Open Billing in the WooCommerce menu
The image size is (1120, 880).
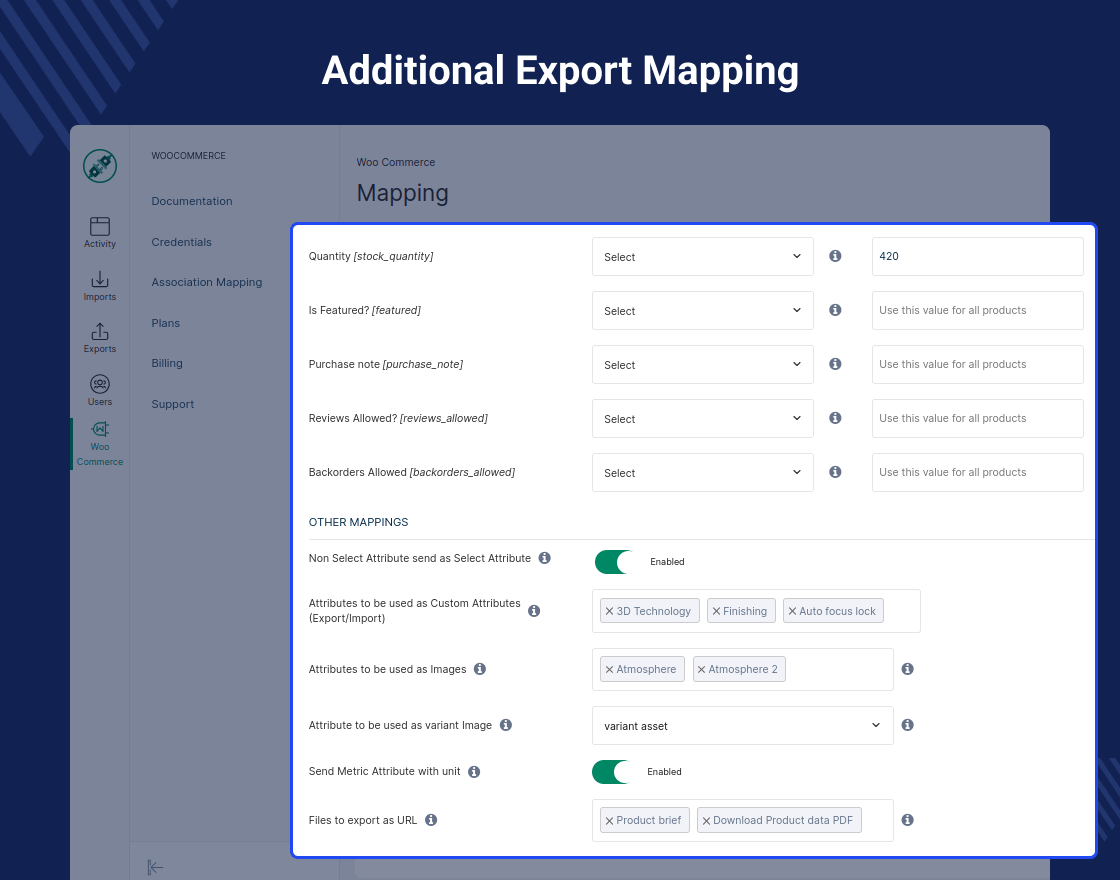167,363
